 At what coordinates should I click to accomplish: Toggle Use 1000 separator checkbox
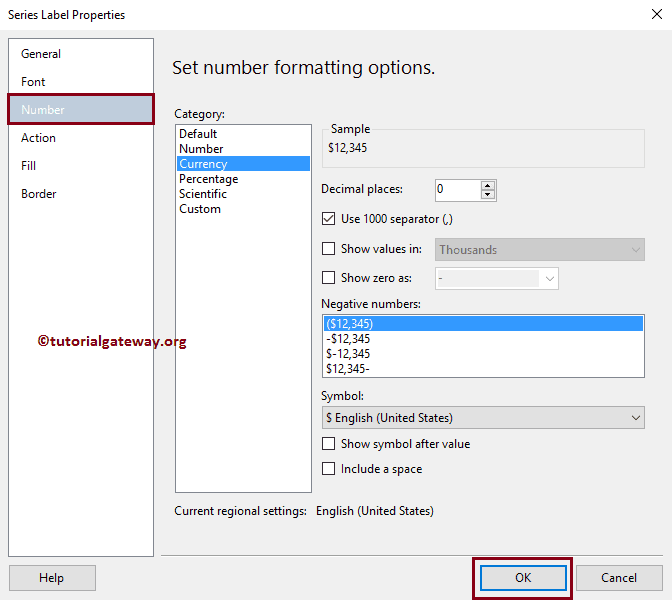(328, 219)
